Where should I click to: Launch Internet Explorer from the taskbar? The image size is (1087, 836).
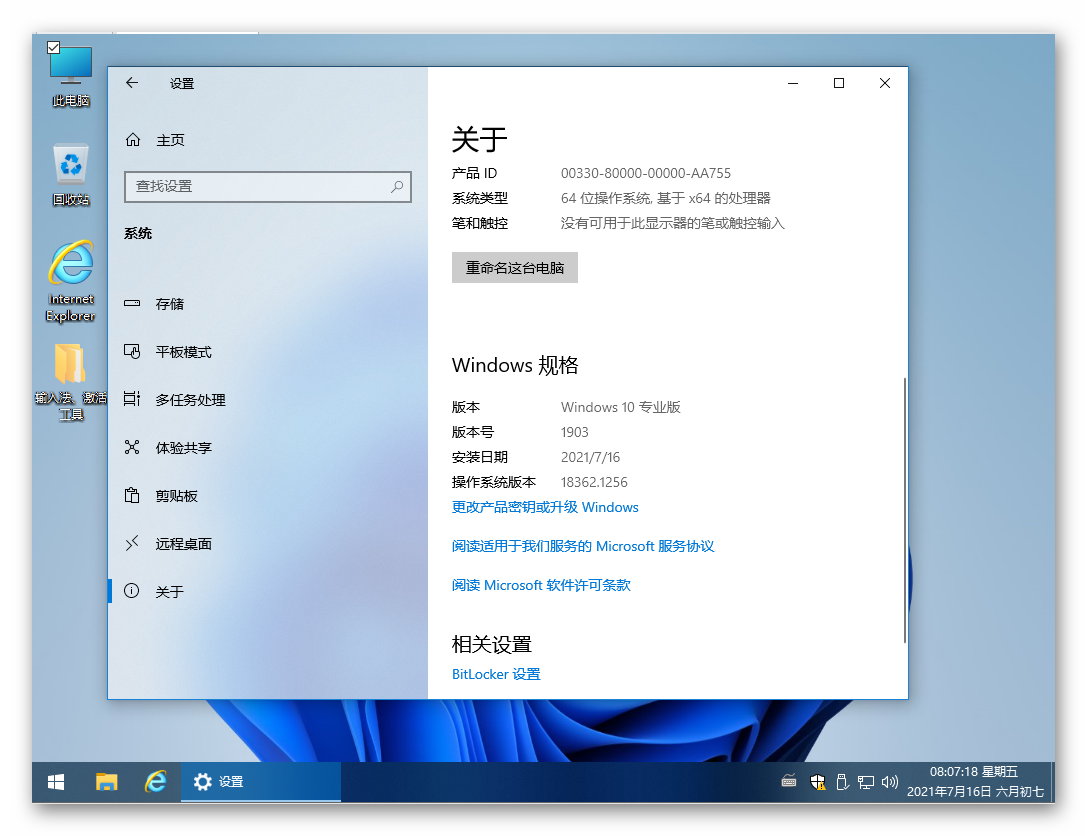[155, 782]
